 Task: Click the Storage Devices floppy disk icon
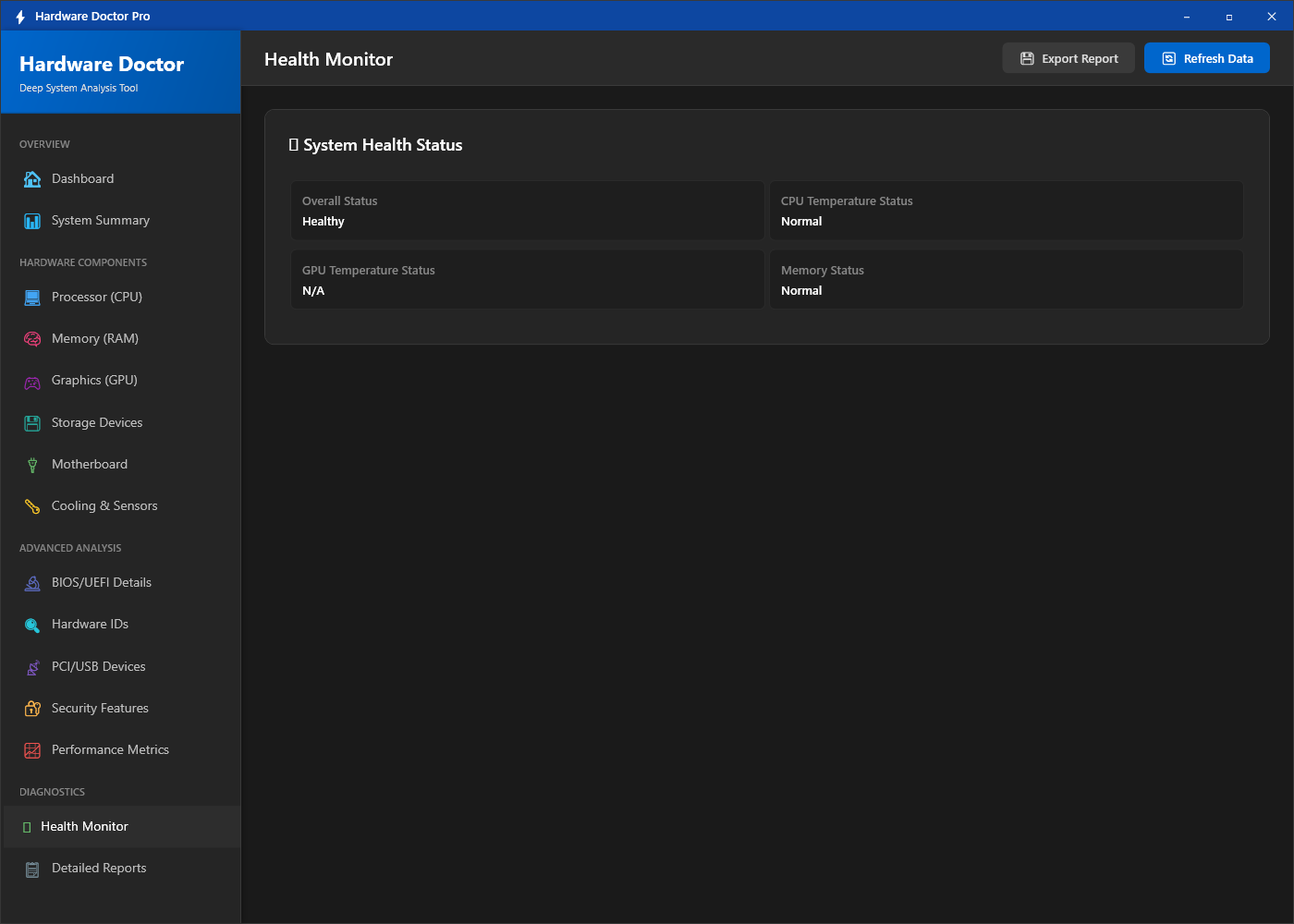click(32, 423)
